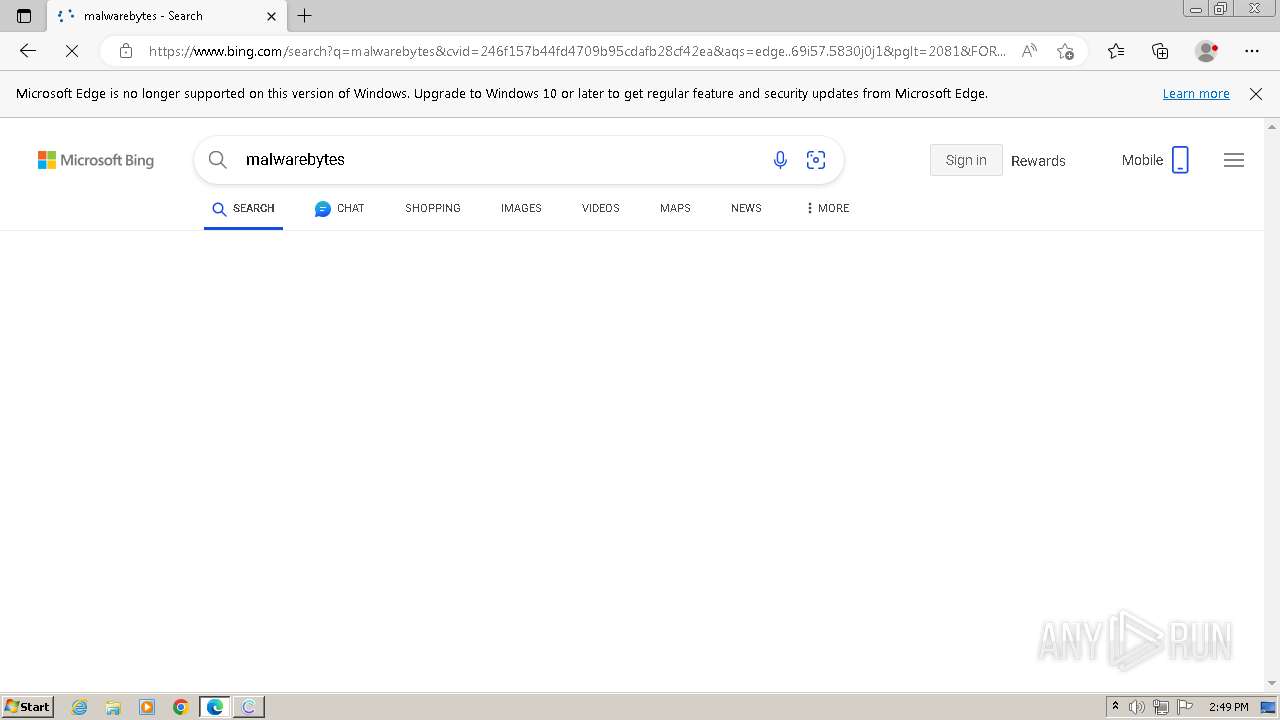Viewport: 1280px width, 720px height.
Task: Select the SEARCH results tab
Action: [243, 208]
